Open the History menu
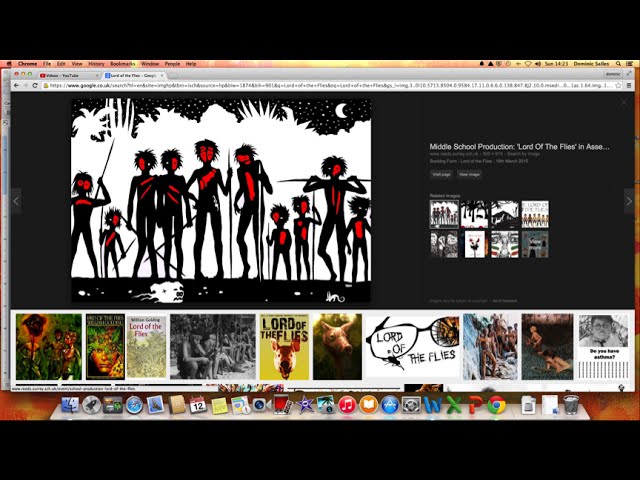Screen dimensions: 640x480 coord(96,64)
